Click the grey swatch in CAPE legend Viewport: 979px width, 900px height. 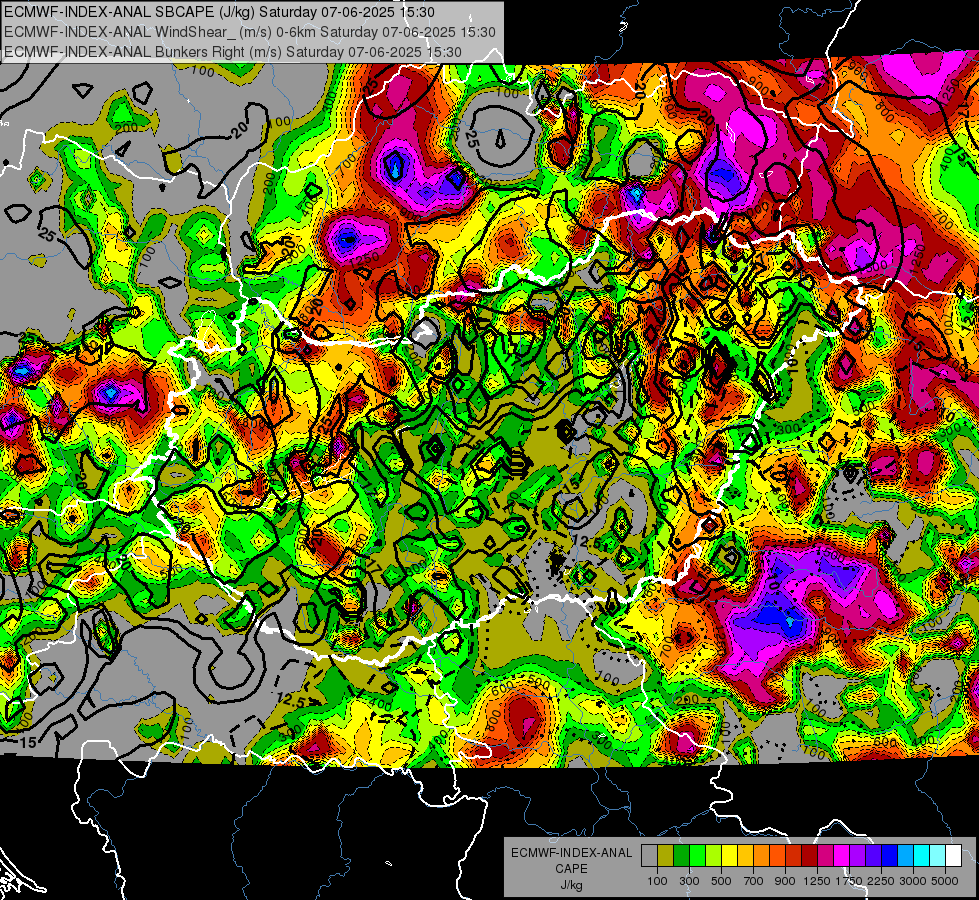point(649,856)
